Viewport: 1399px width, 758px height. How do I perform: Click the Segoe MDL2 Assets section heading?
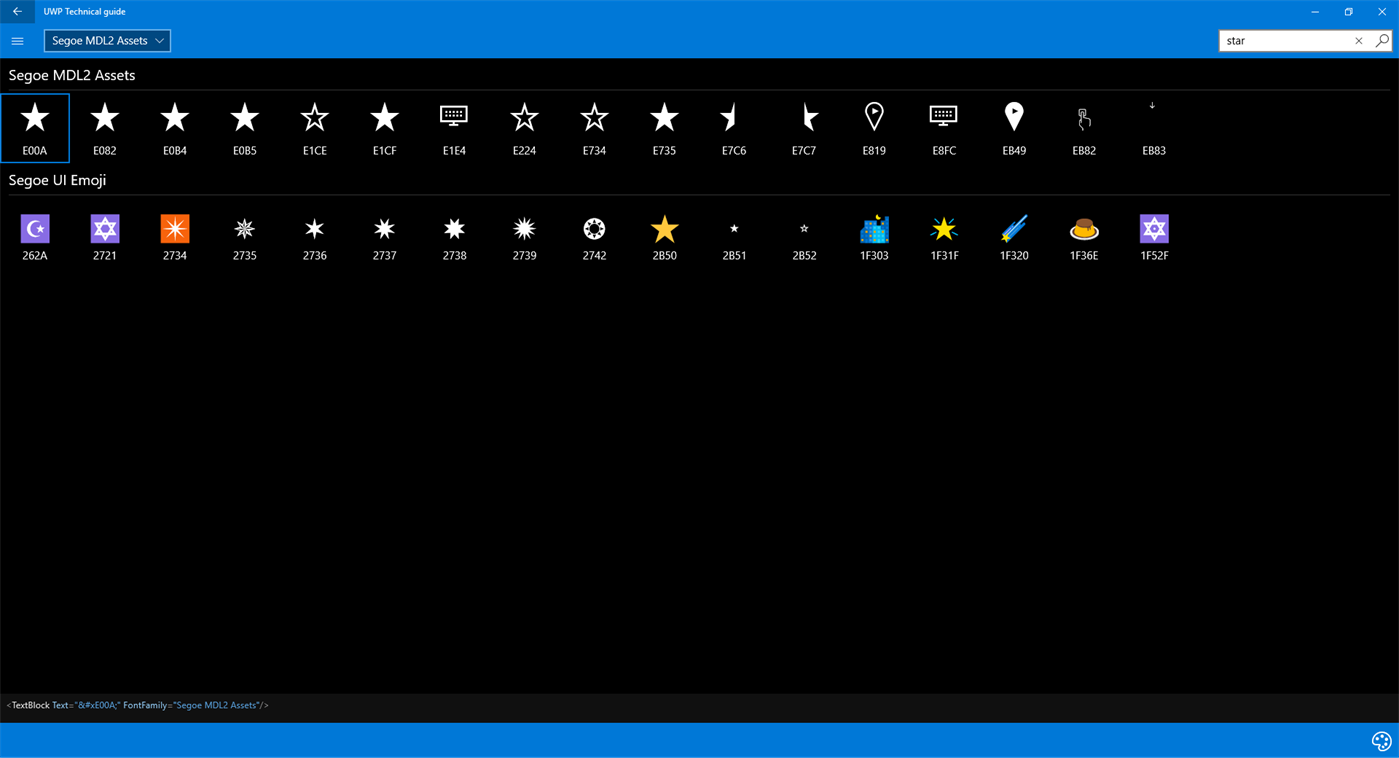point(72,75)
